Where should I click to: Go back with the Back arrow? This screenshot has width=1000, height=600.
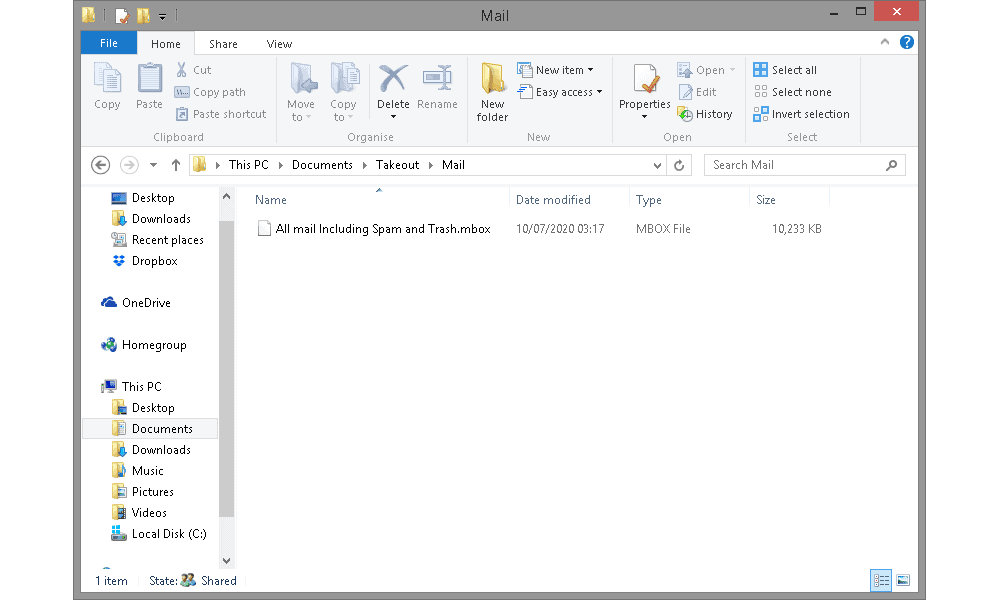(101, 165)
